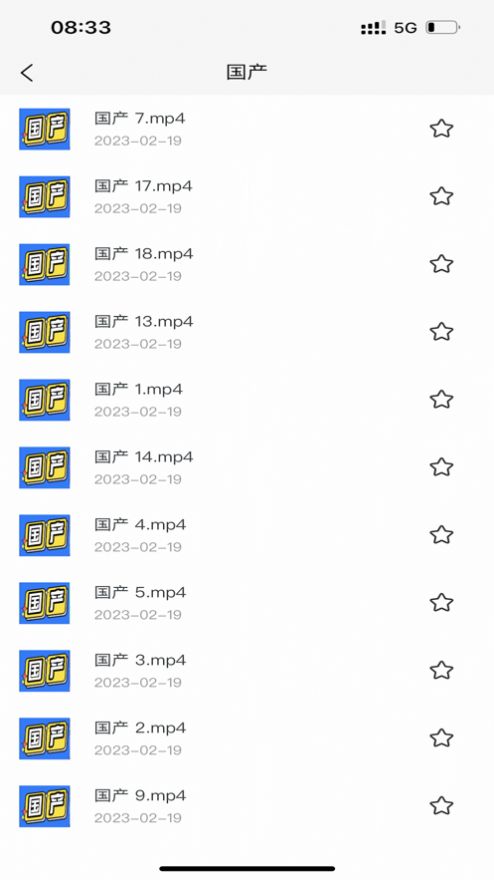Tap the battery indicator in status bar

[443, 27]
